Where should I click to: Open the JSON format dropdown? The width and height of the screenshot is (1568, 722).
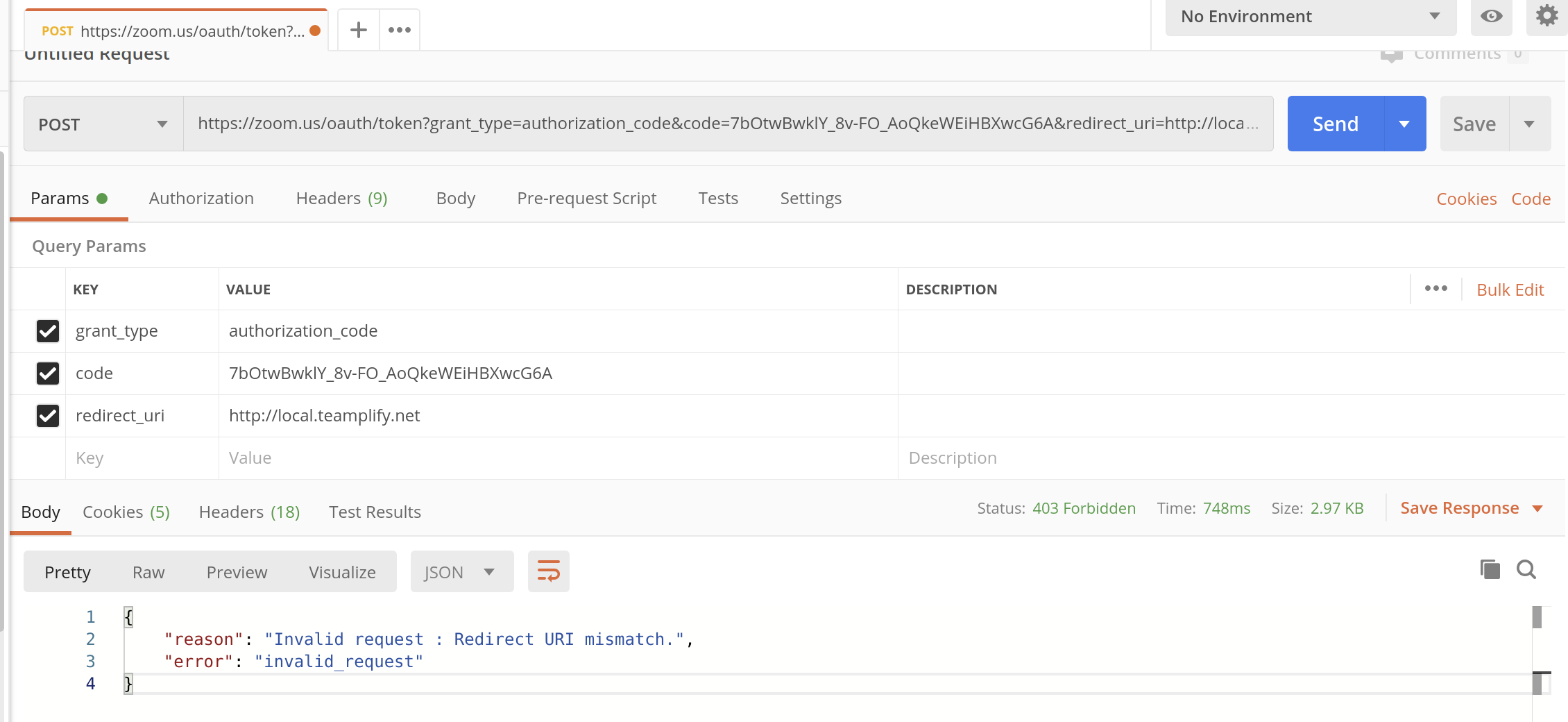click(461, 572)
